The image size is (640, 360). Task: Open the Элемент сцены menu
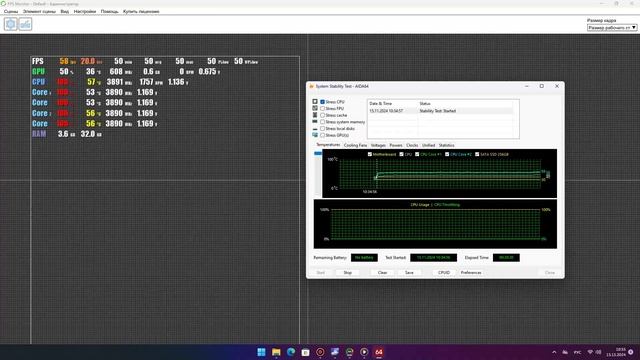(x=39, y=11)
